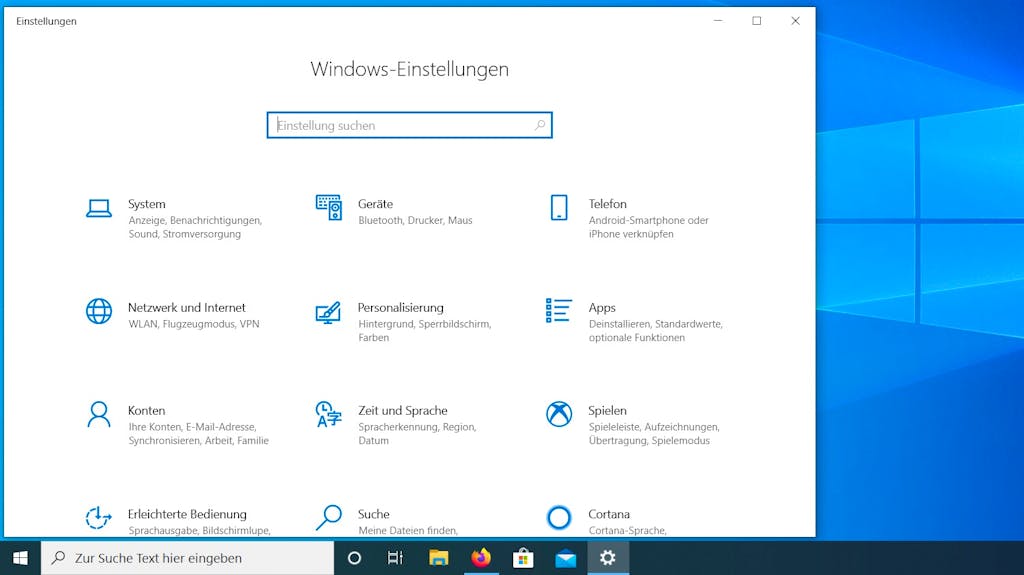Open the Suche magnifier category icon

point(328,517)
